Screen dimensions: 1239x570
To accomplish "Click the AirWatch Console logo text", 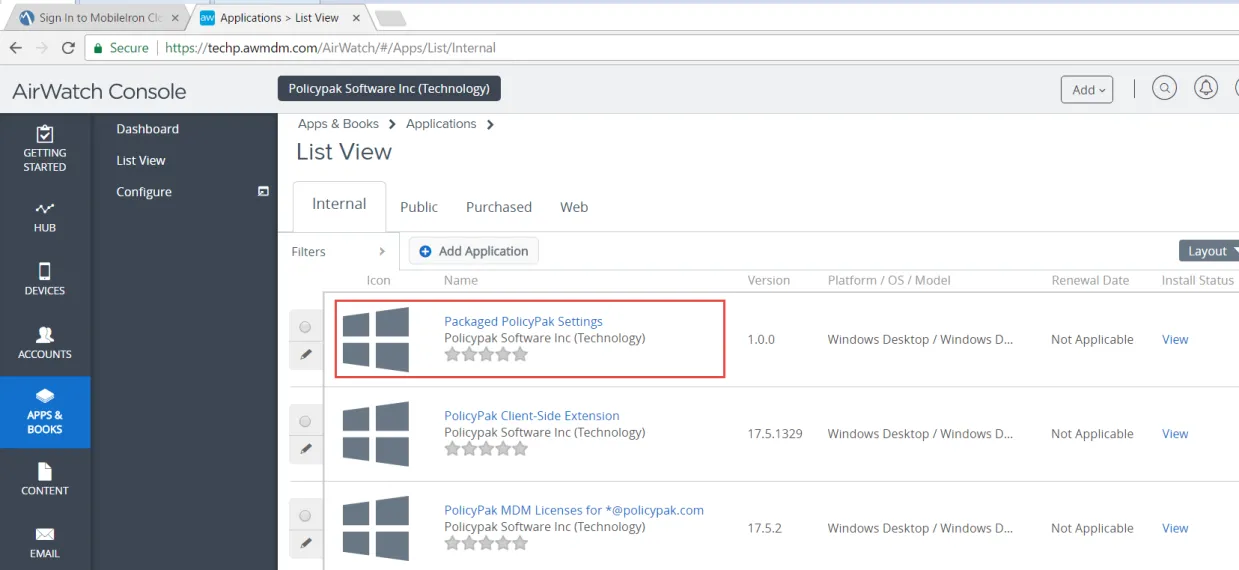I will click(99, 91).
